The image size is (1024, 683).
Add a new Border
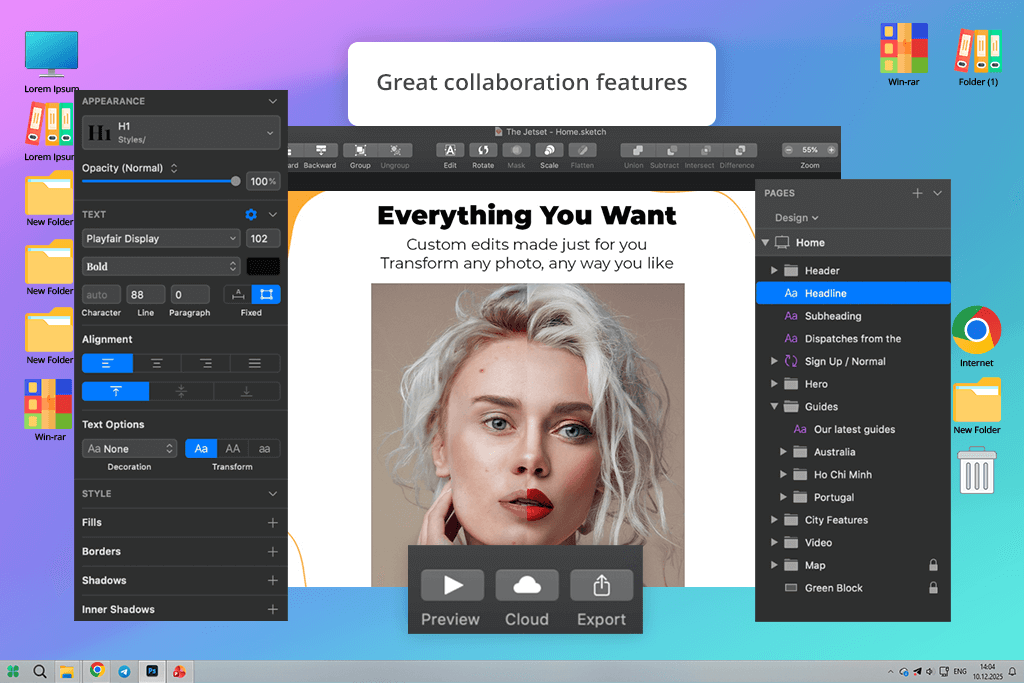pos(273,552)
